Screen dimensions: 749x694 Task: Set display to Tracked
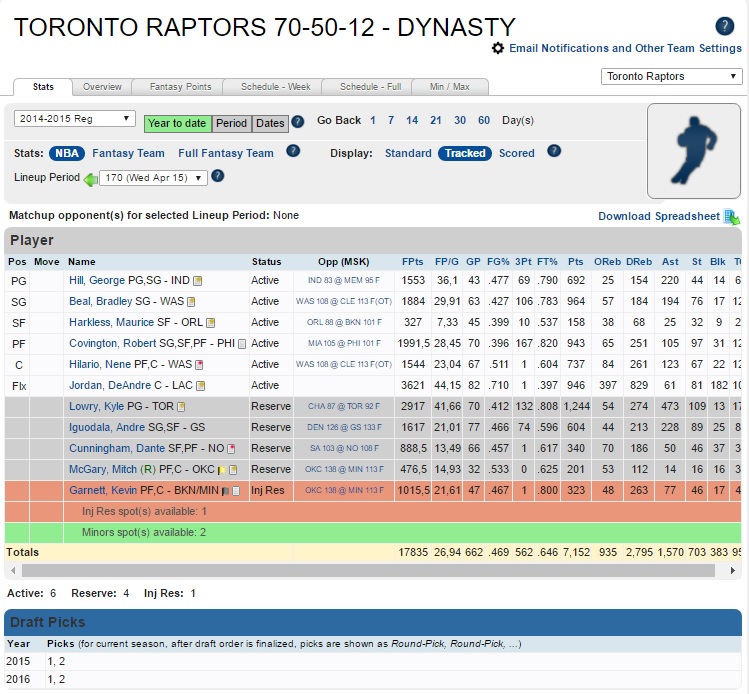465,153
